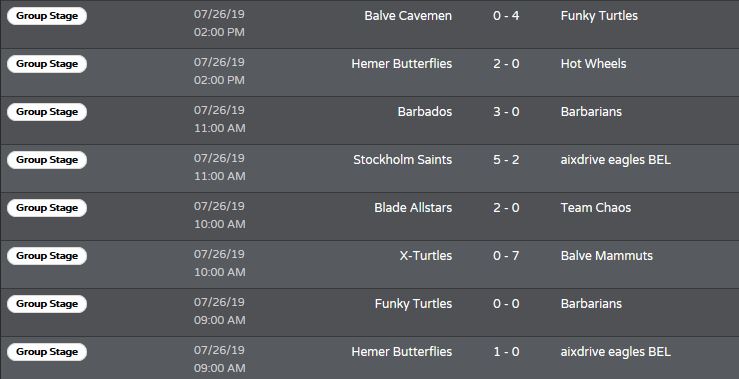Open Hot Wheels team link
Viewport: 739px width, 379px height.
pyautogui.click(x=593, y=64)
